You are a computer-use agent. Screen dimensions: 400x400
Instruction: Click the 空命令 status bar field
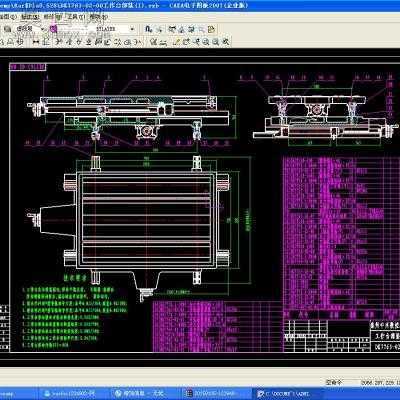coord(334,382)
